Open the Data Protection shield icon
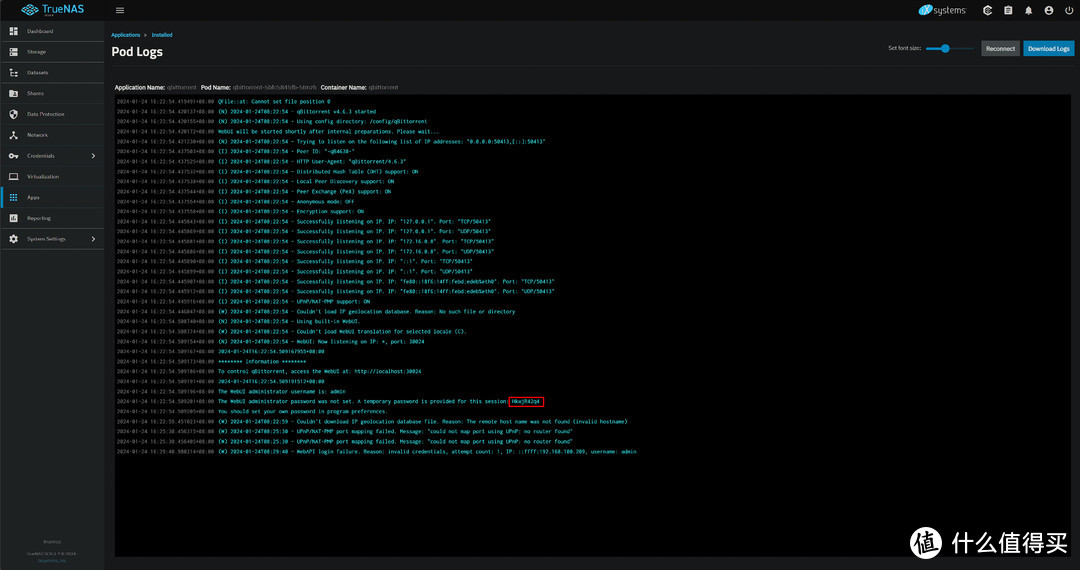1080x570 pixels. point(14,114)
